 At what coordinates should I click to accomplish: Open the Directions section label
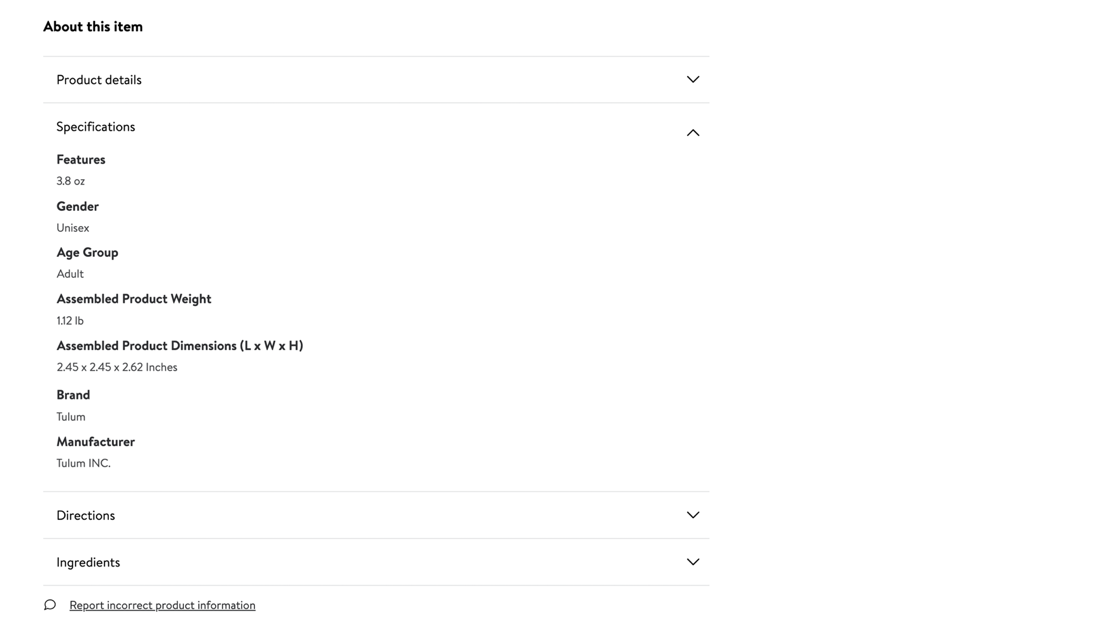click(x=86, y=515)
